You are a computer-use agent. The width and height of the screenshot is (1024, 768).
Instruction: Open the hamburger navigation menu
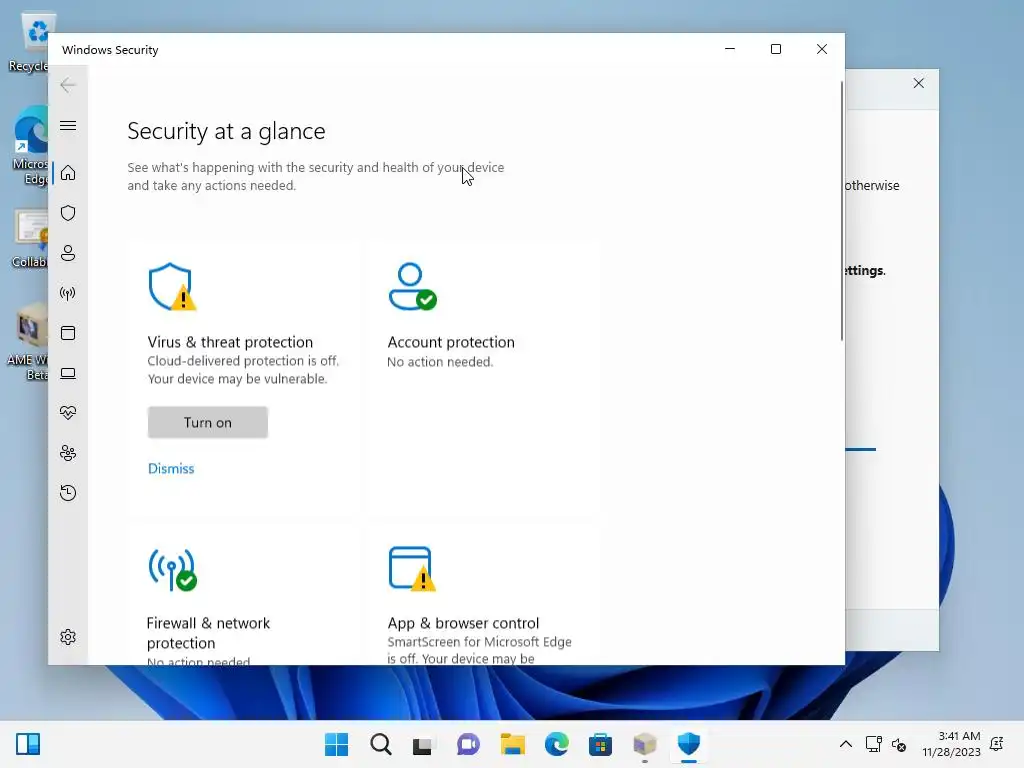point(68,125)
